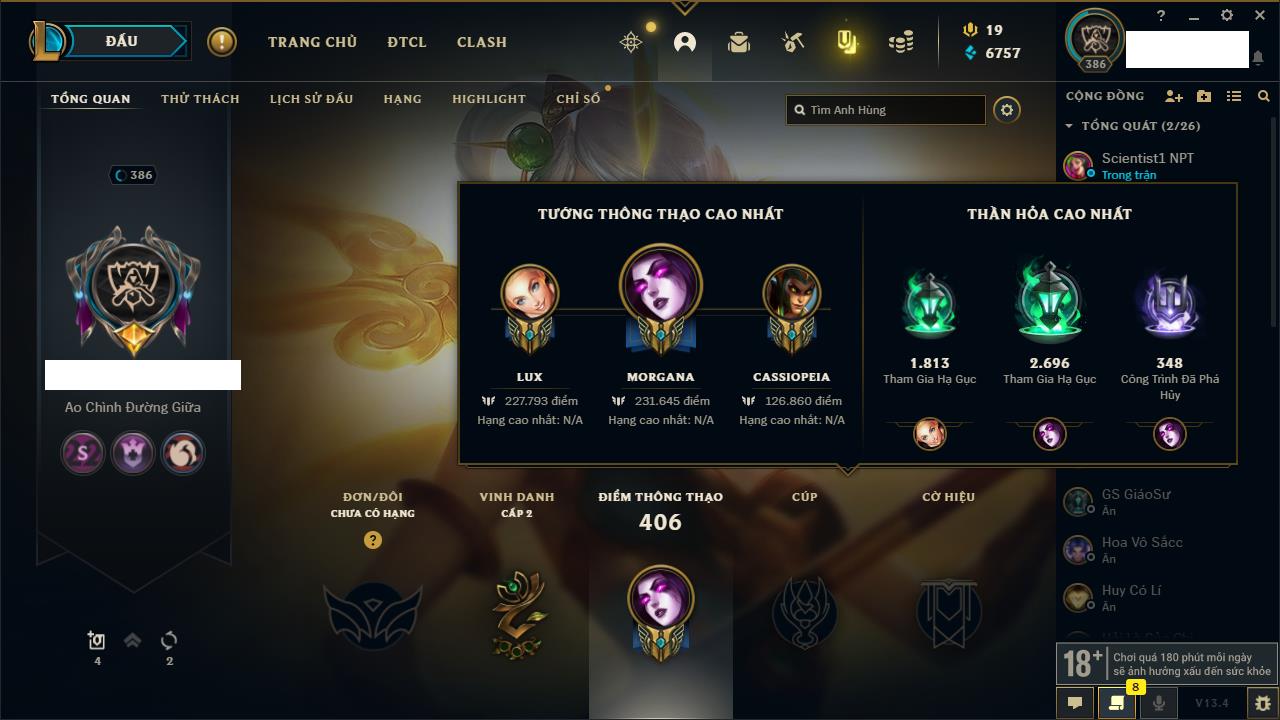
Task: Toggle the notifications bell icon
Action: [1258, 58]
